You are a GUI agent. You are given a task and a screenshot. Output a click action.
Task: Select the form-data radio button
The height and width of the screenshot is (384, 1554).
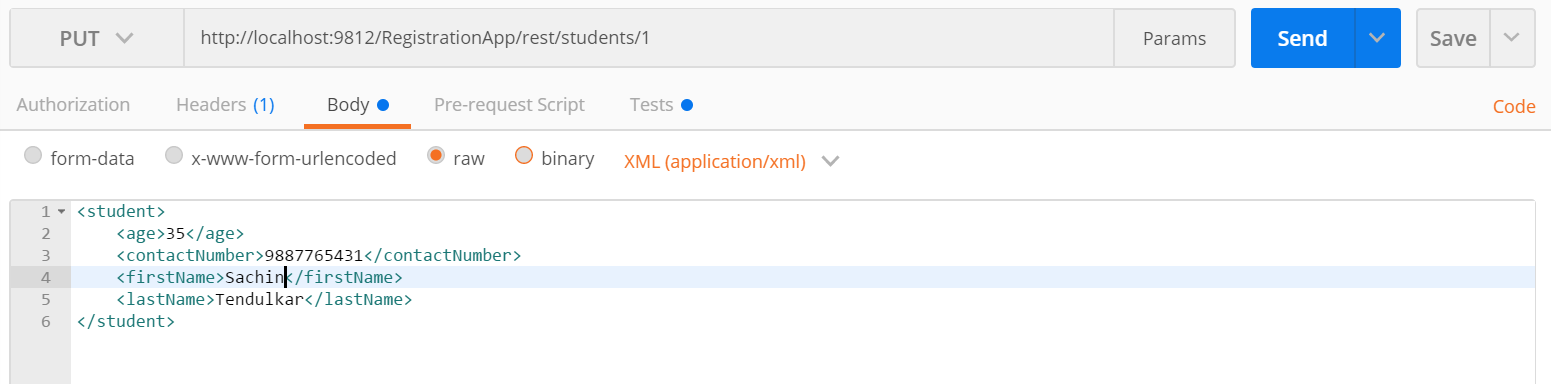tap(33, 156)
